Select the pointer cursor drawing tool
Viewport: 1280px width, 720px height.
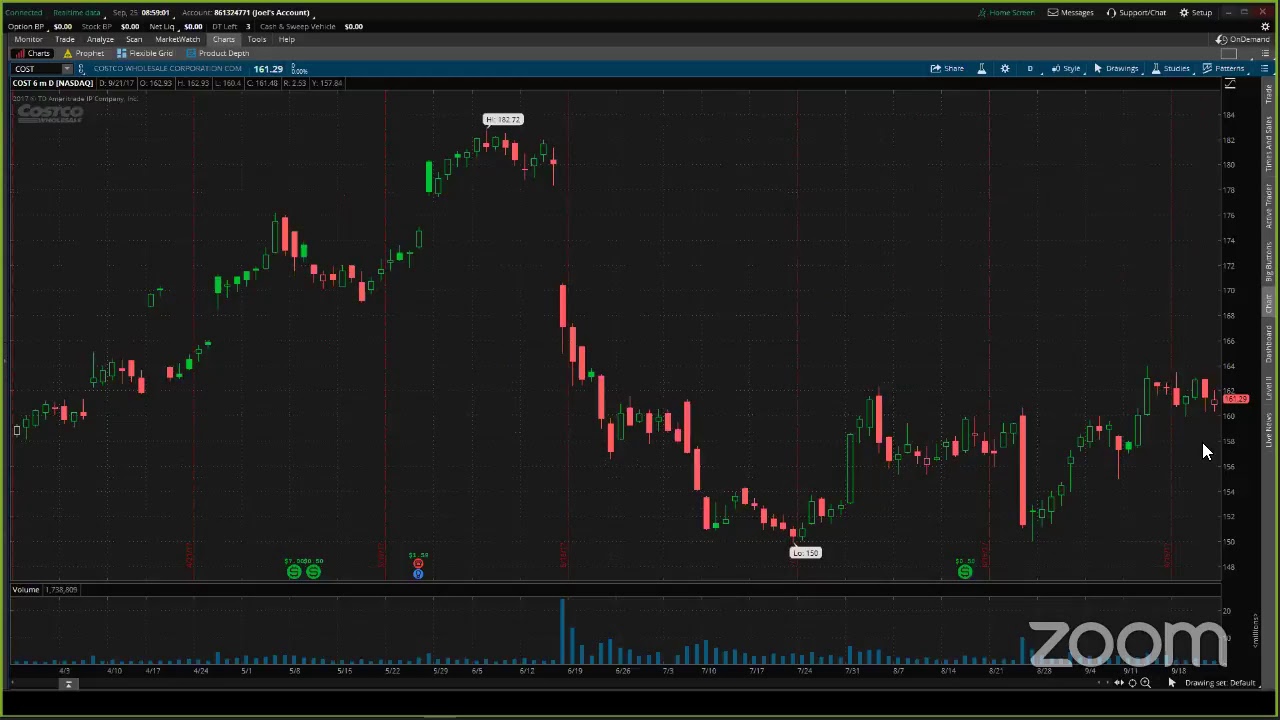click(x=1172, y=683)
